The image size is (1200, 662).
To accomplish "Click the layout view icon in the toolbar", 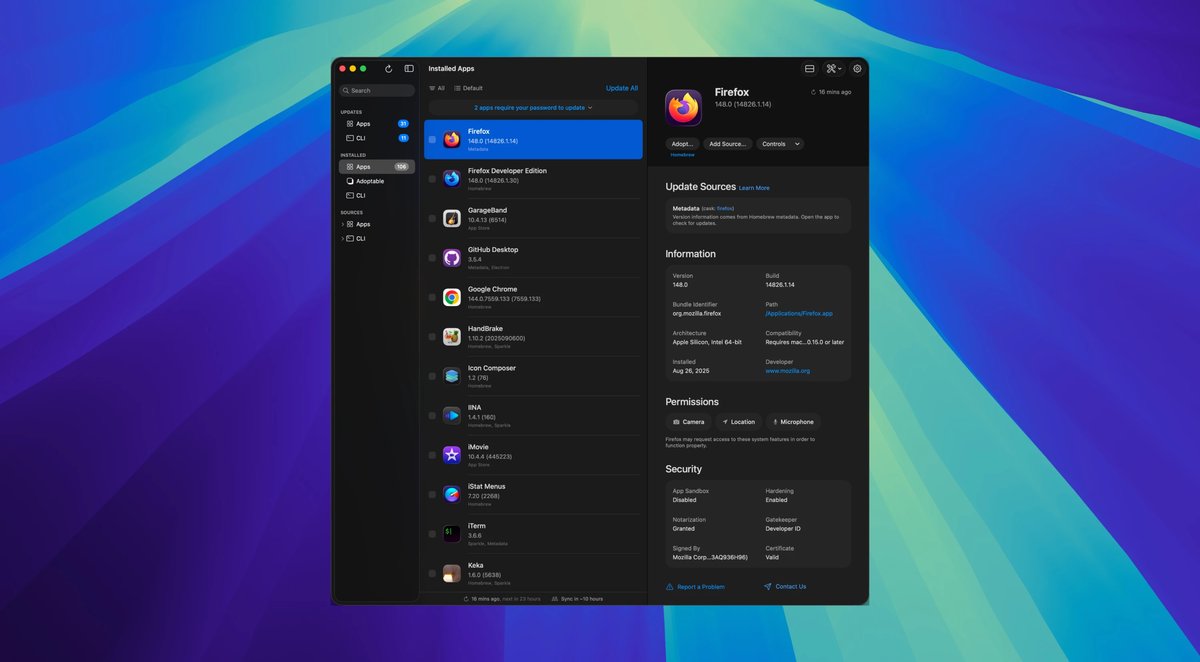I will click(x=809, y=69).
